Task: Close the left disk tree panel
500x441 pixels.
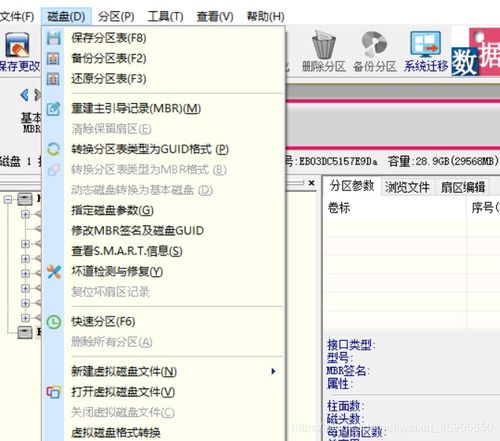Action: click(311, 183)
